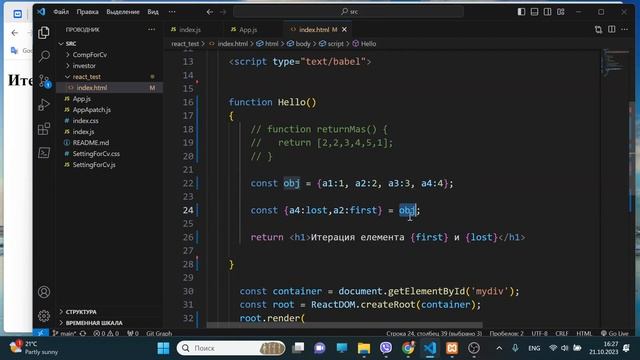
Task: Open the Выделение menu
Action: (x=123, y=12)
